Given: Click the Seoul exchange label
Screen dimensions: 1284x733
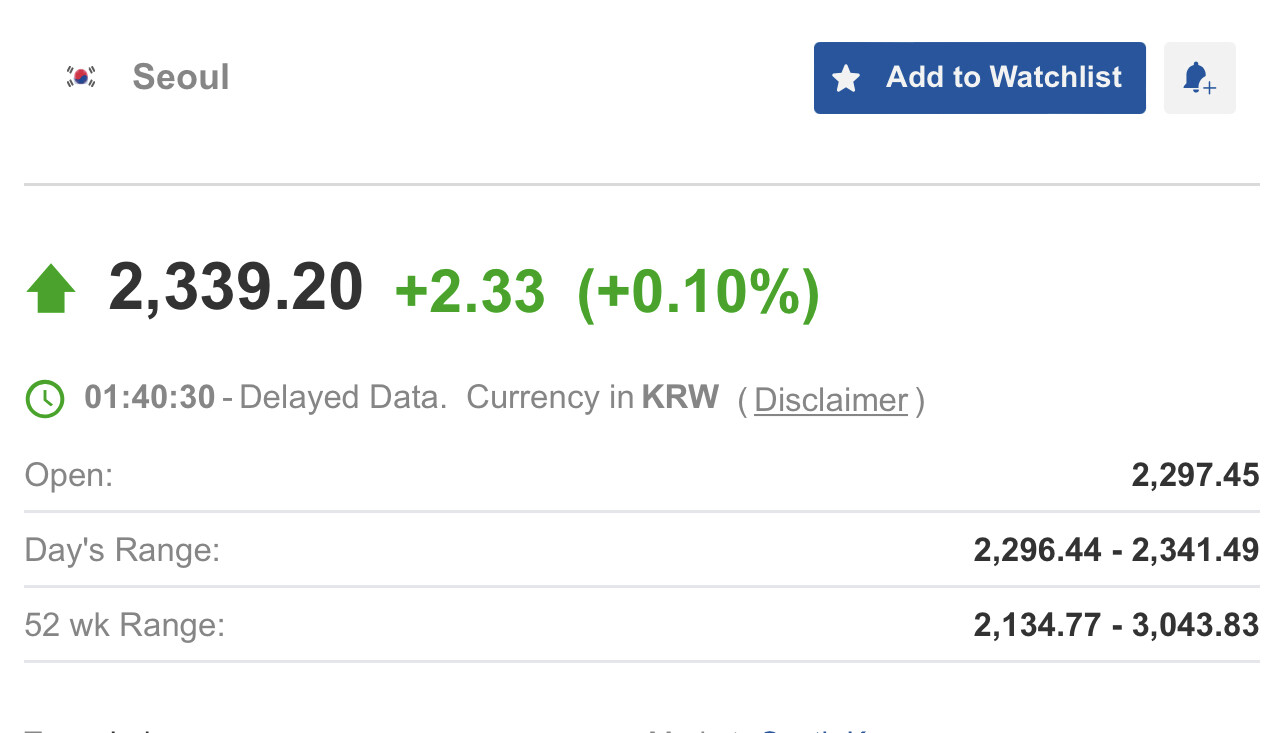Looking at the screenshot, I should (181, 77).
